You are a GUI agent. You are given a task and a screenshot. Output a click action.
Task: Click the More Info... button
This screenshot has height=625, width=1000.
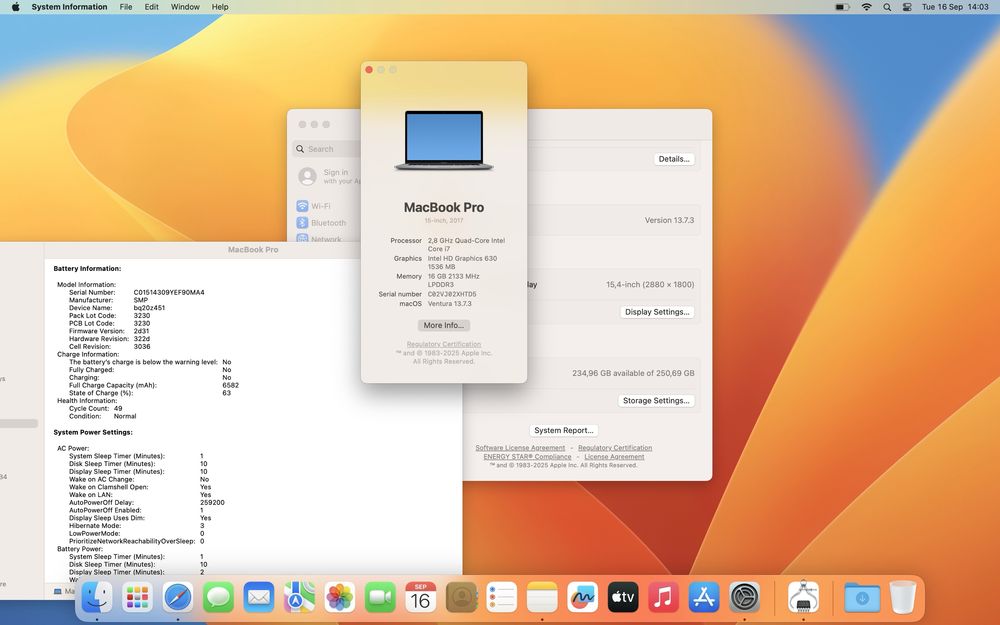444,325
